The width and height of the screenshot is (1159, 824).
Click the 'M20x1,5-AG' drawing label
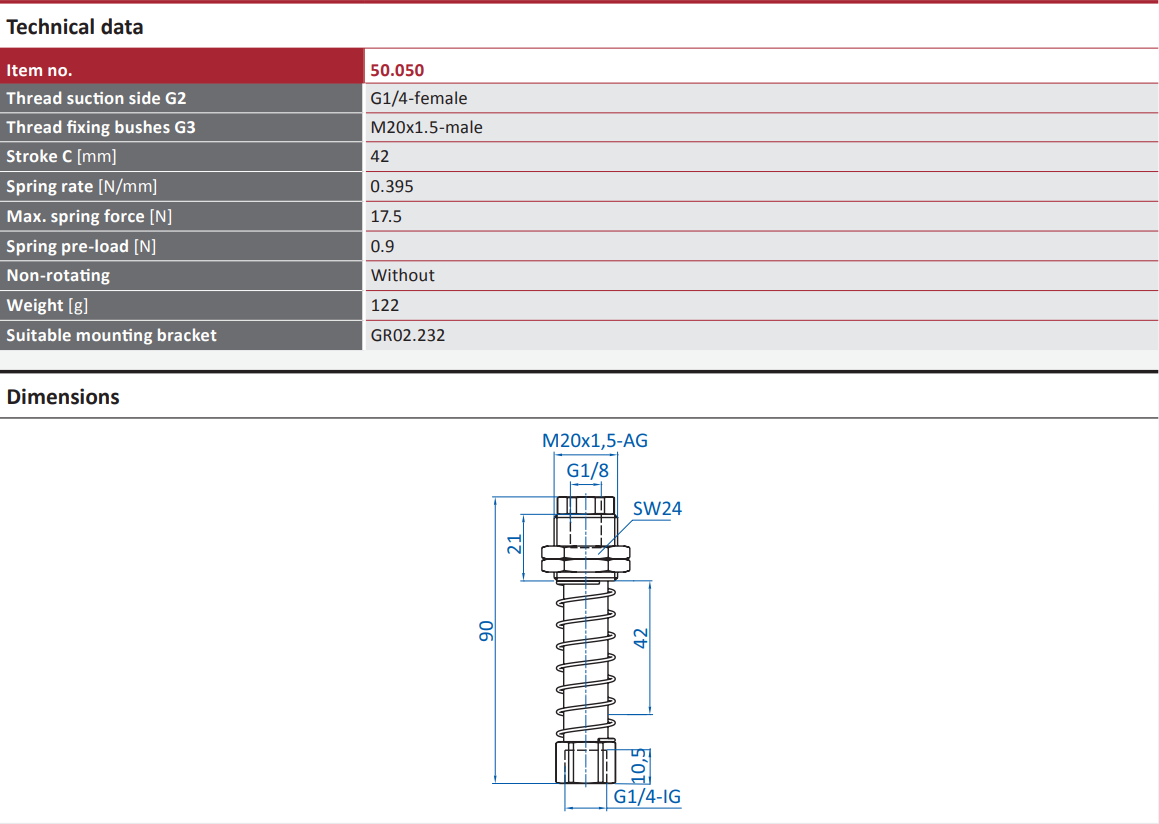(595, 440)
